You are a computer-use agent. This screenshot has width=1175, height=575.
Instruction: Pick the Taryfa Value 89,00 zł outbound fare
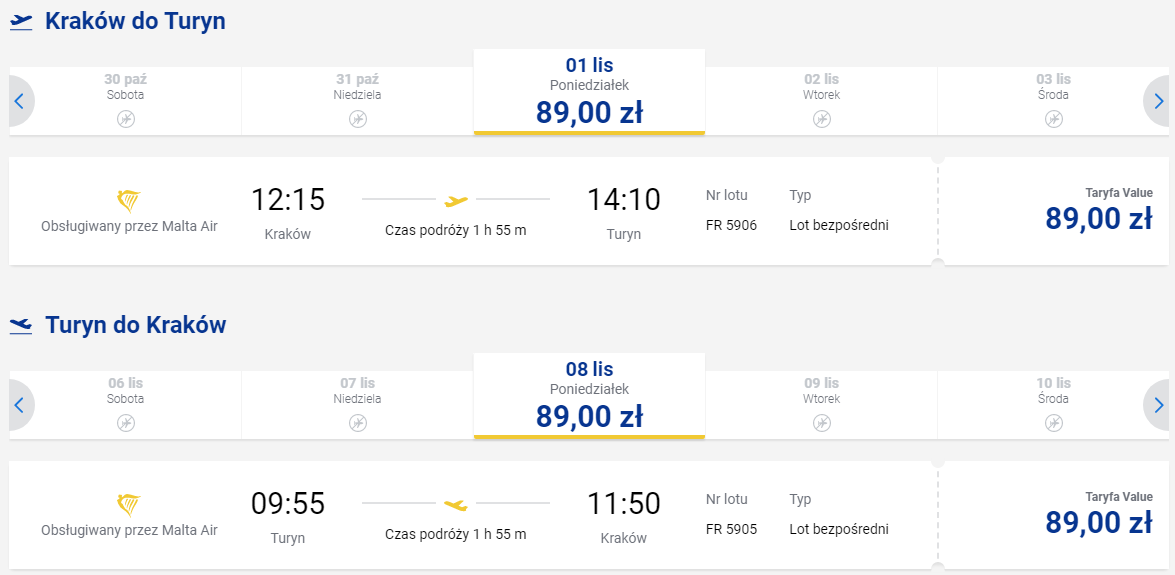1098,211
